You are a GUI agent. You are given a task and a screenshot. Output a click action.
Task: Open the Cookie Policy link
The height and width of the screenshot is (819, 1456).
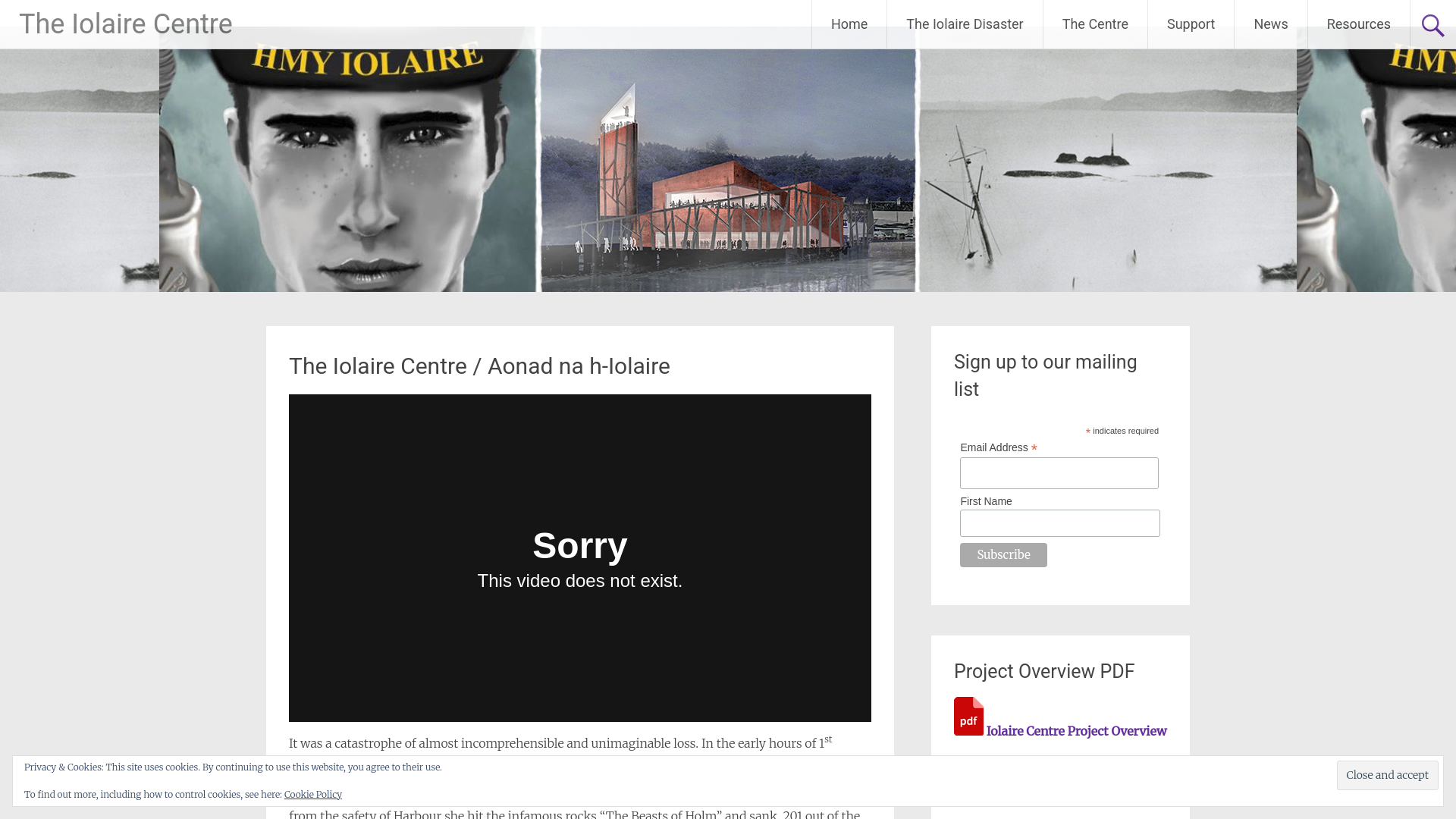pyautogui.click(x=313, y=795)
